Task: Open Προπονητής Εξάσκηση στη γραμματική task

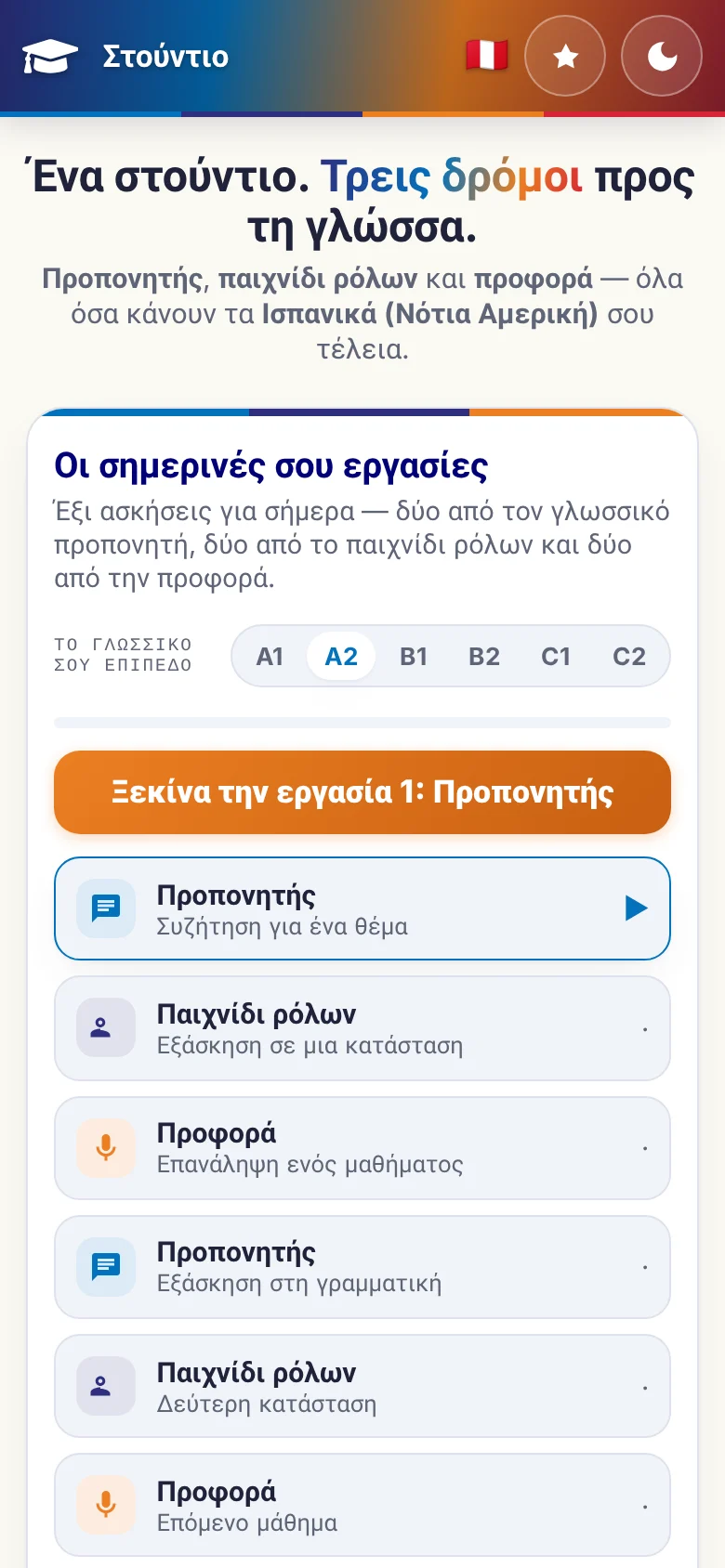Action: [x=362, y=1267]
